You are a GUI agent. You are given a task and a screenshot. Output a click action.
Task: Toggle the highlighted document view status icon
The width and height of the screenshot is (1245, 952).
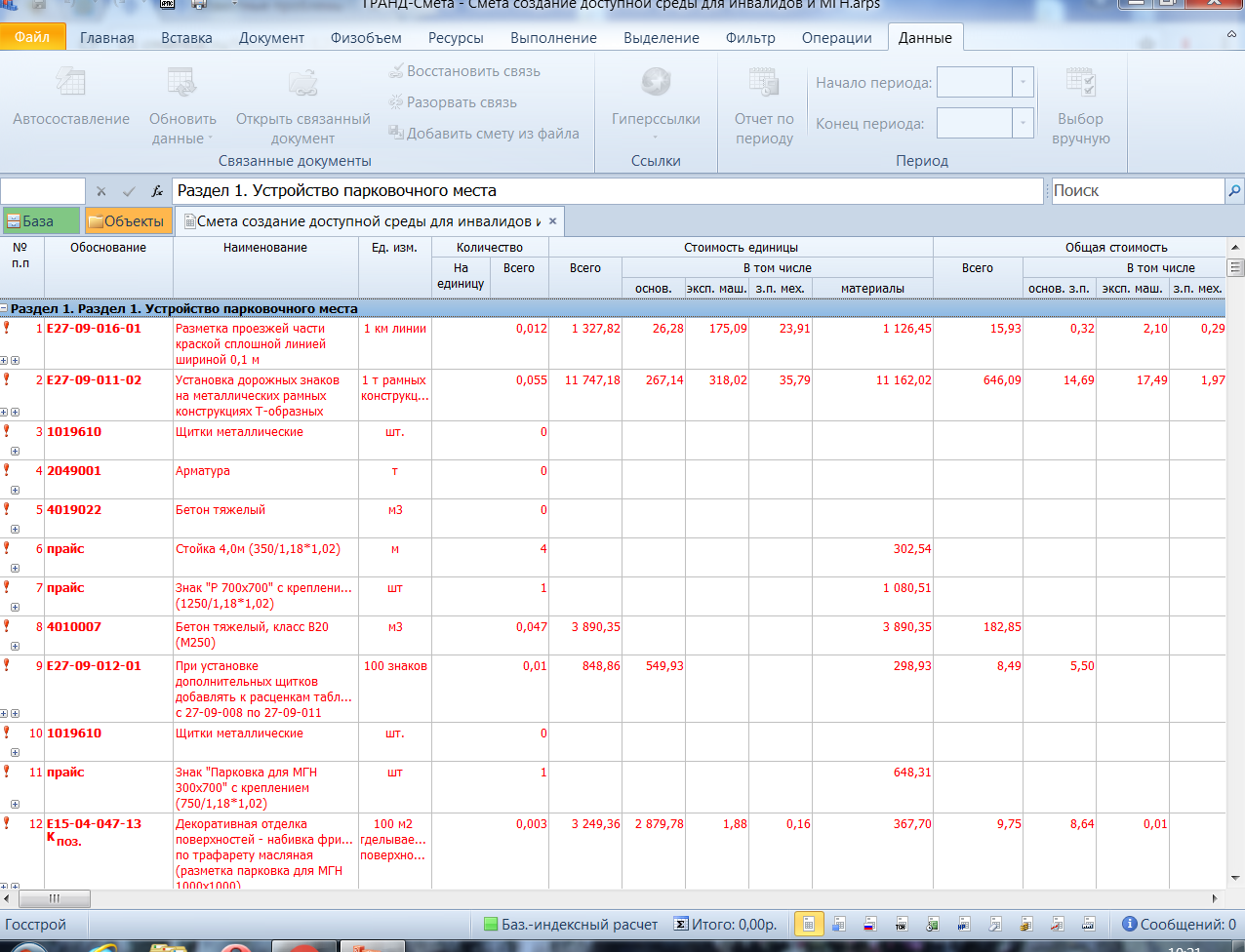click(x=808, y=924)
